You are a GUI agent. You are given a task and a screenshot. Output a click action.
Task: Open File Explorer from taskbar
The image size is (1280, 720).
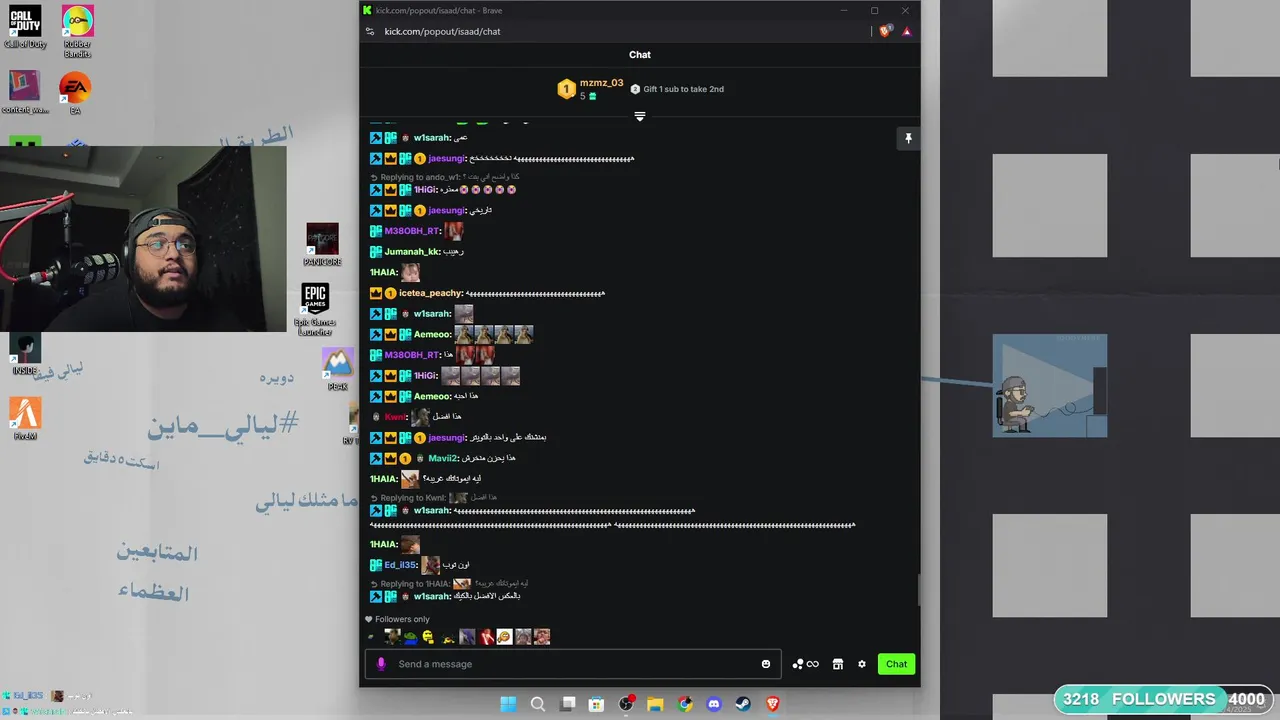(656, 704)
